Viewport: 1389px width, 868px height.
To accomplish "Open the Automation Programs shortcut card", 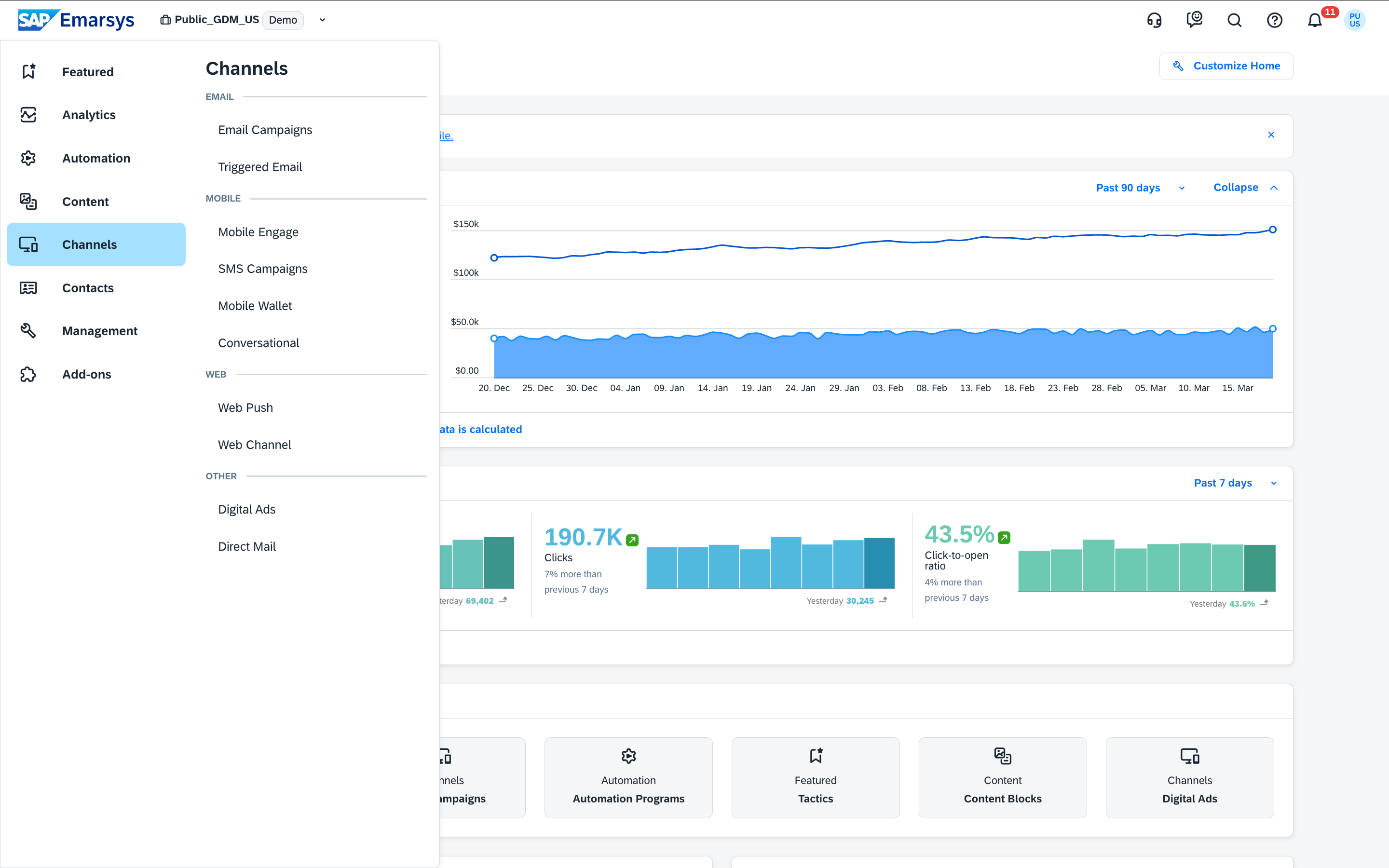I will (x=628, y=777).
